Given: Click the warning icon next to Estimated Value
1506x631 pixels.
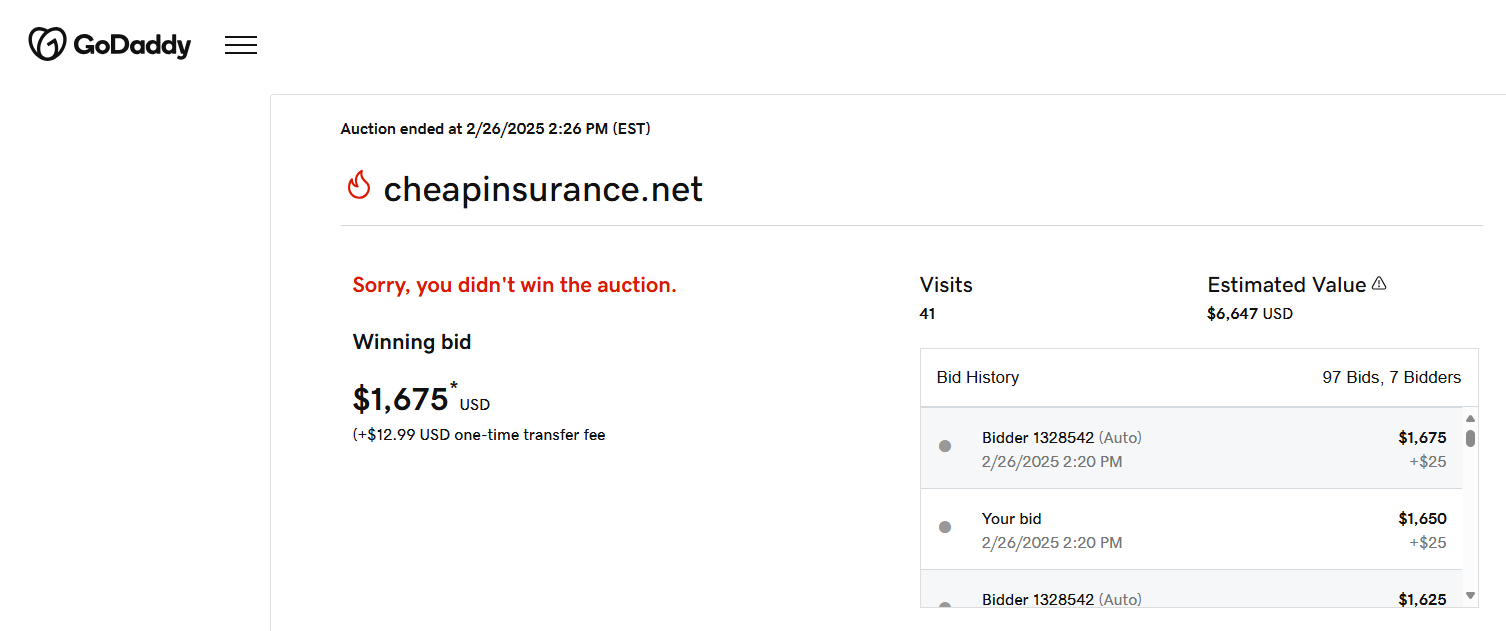Looking at the screenshot, I should 1379,284.
